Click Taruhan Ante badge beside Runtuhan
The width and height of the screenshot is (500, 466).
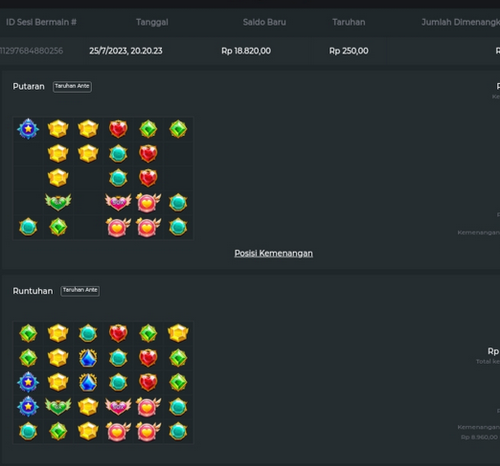point(80,290)
